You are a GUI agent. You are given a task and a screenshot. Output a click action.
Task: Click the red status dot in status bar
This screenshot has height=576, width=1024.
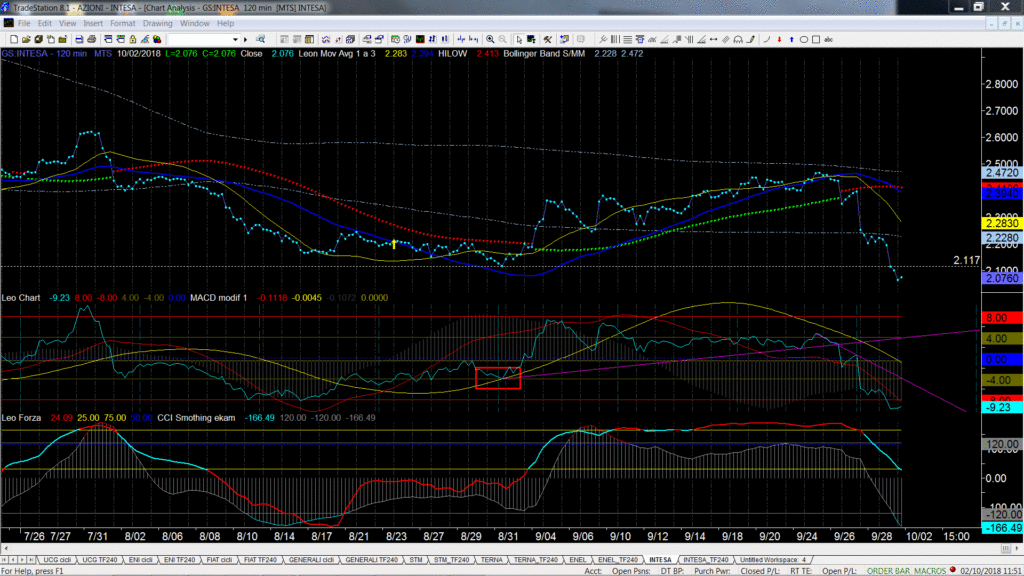click(953, 570)
